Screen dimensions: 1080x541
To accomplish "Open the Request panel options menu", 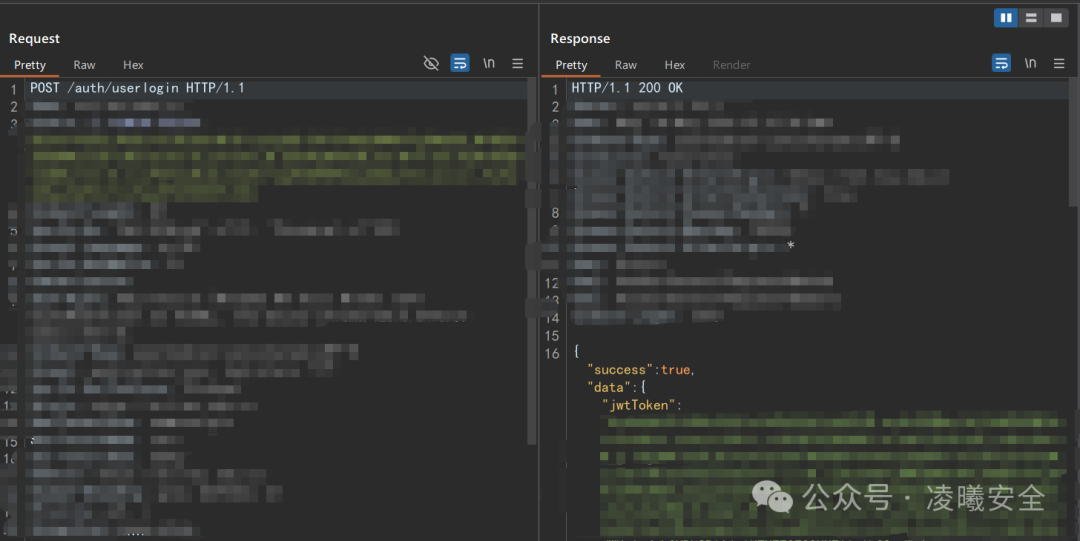I will tap(518, 63).
